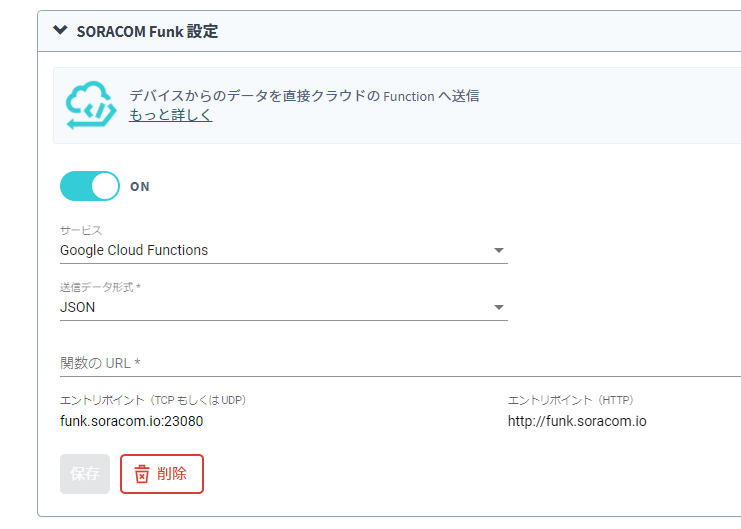Image resolution: width=741 pixels, height=529 pixels.
Task: Click the 送信データ形式 field label
Action: click(x=100, y=288)
